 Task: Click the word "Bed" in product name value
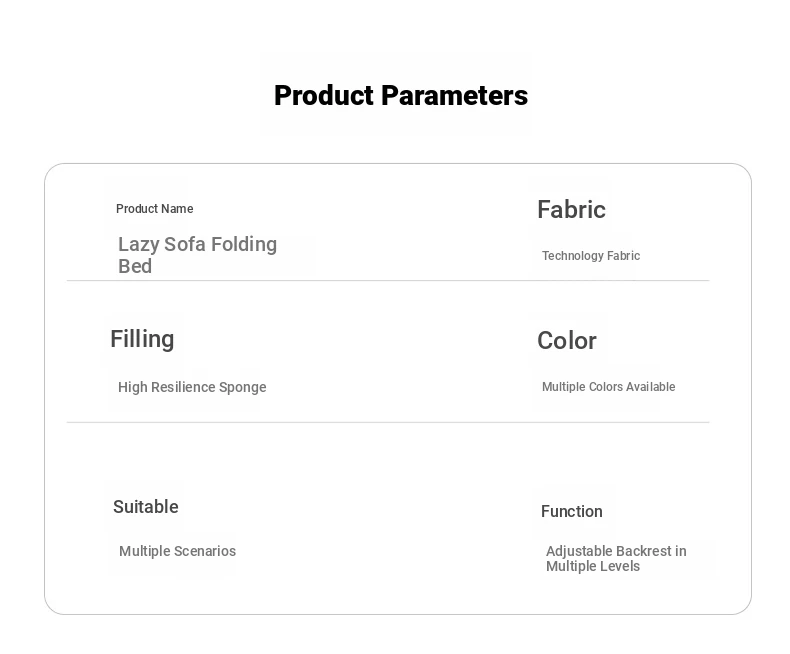135,266
